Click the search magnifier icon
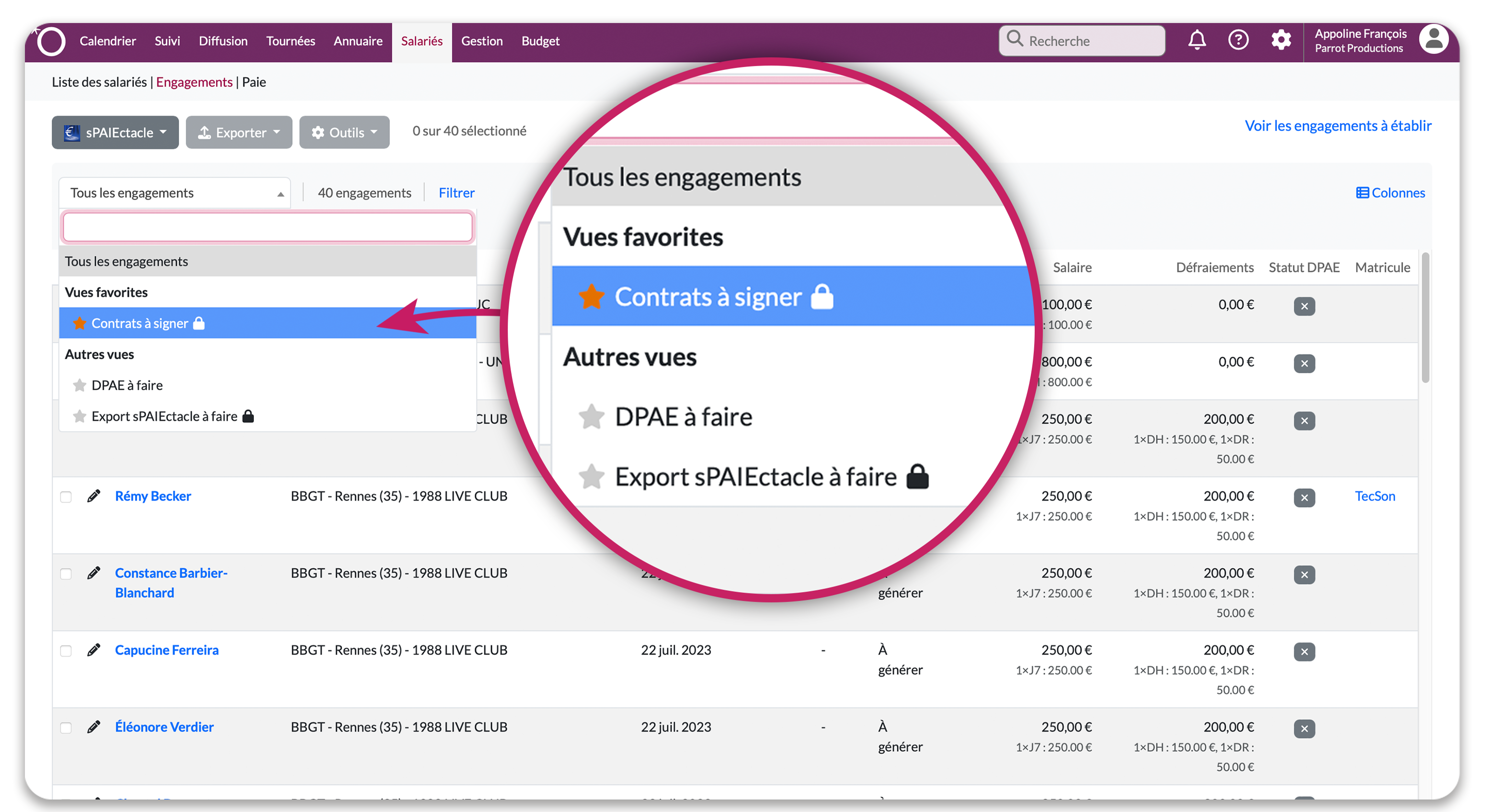This screenshot has height=812, width=1485. point(1015,39)
